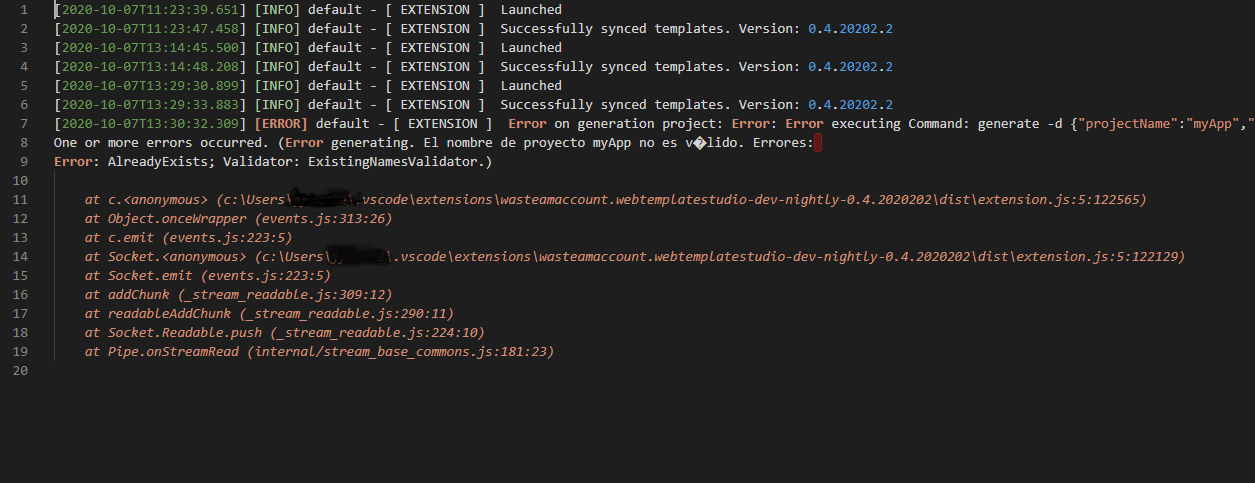Click the timestamp 2020-10-07T11:23:39.651

pyautogui.click(x=150, y=10)
